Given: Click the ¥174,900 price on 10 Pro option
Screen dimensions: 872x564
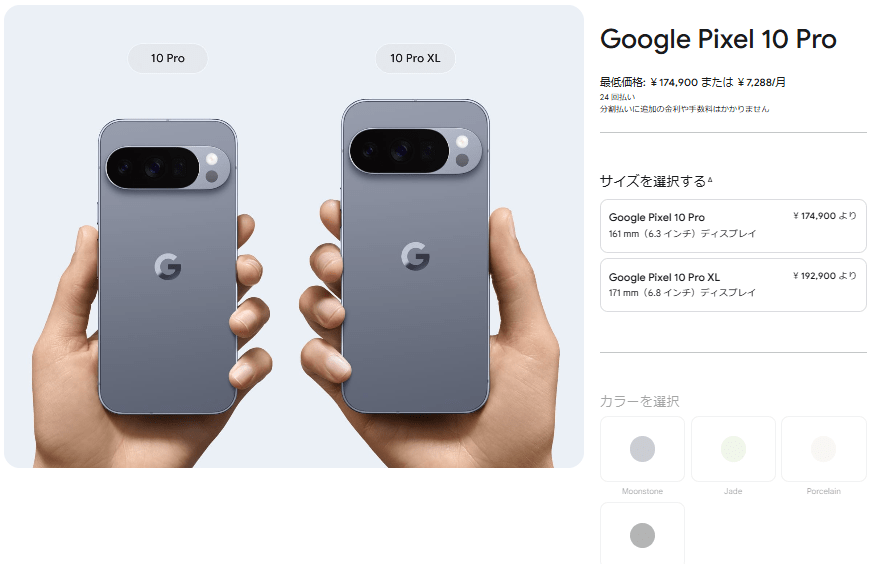Looking at the screenshot, I should click(825, 216).
